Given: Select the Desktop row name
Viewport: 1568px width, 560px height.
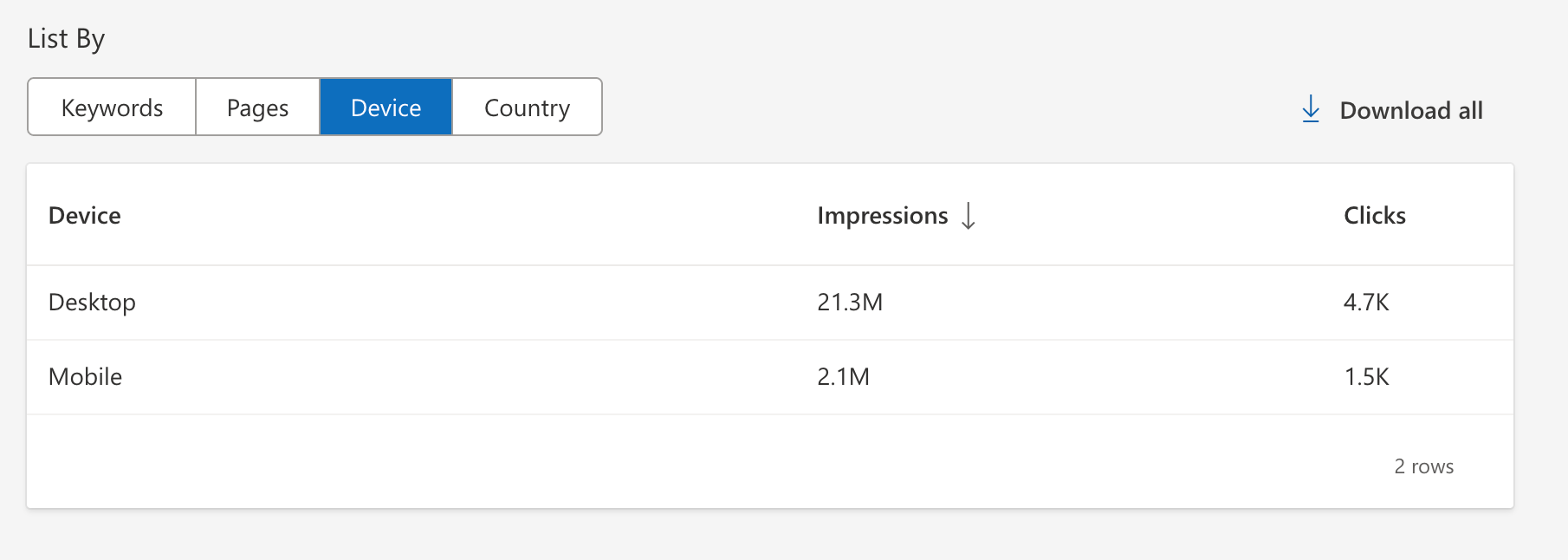Looking at the screenshot, I should [92, 303].
